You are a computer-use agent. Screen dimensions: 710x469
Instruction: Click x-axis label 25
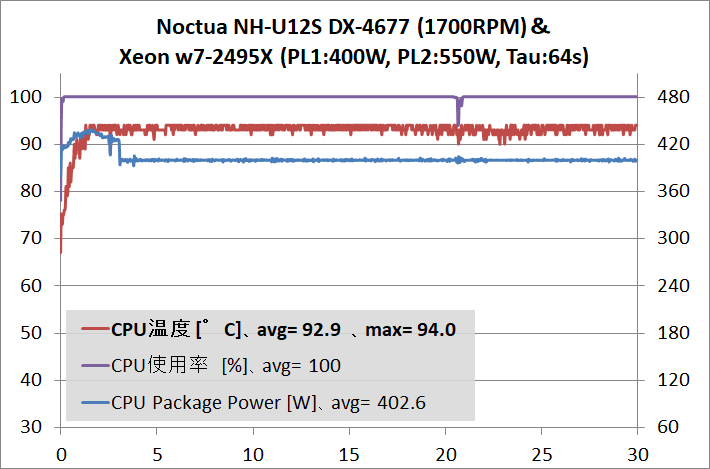tap(542, 455)
